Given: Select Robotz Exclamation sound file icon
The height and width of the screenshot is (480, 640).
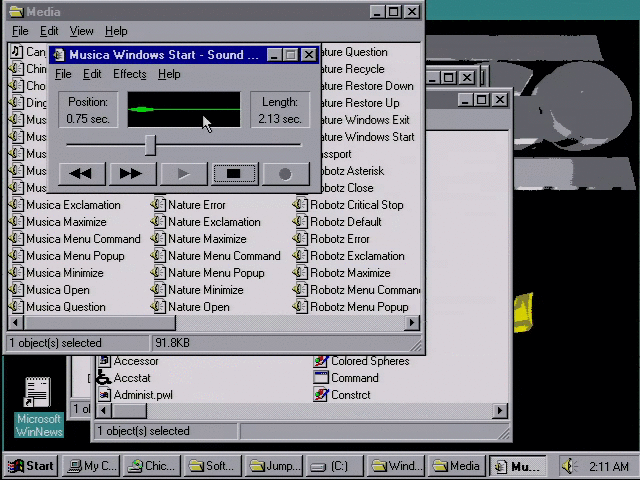Looking at the screenshot, I should pos(300,256).
